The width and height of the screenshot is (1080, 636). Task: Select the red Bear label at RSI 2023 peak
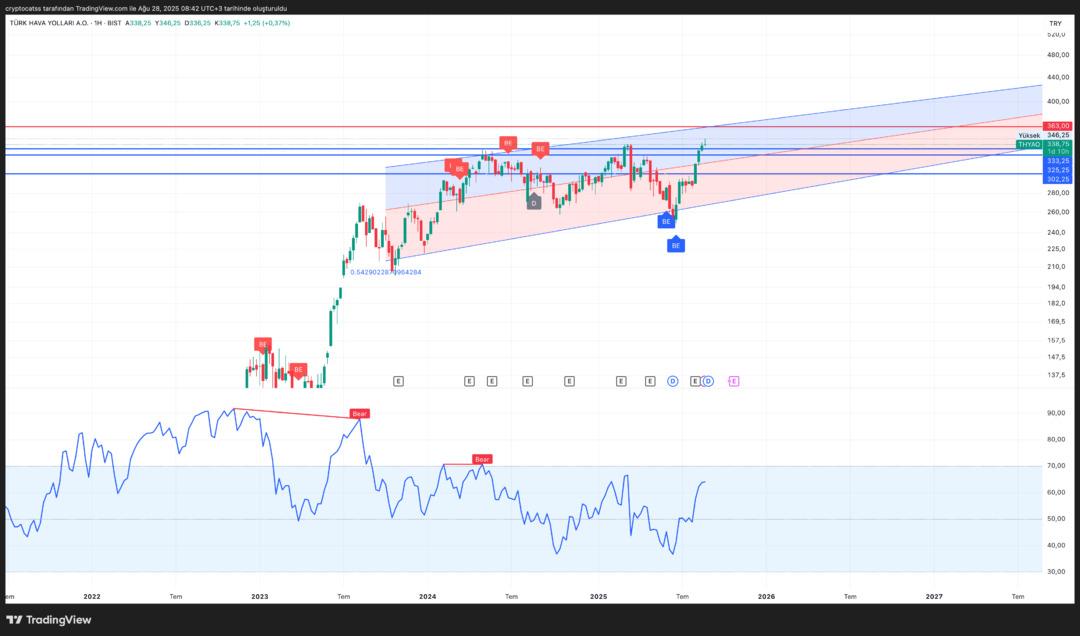[360, 413]
